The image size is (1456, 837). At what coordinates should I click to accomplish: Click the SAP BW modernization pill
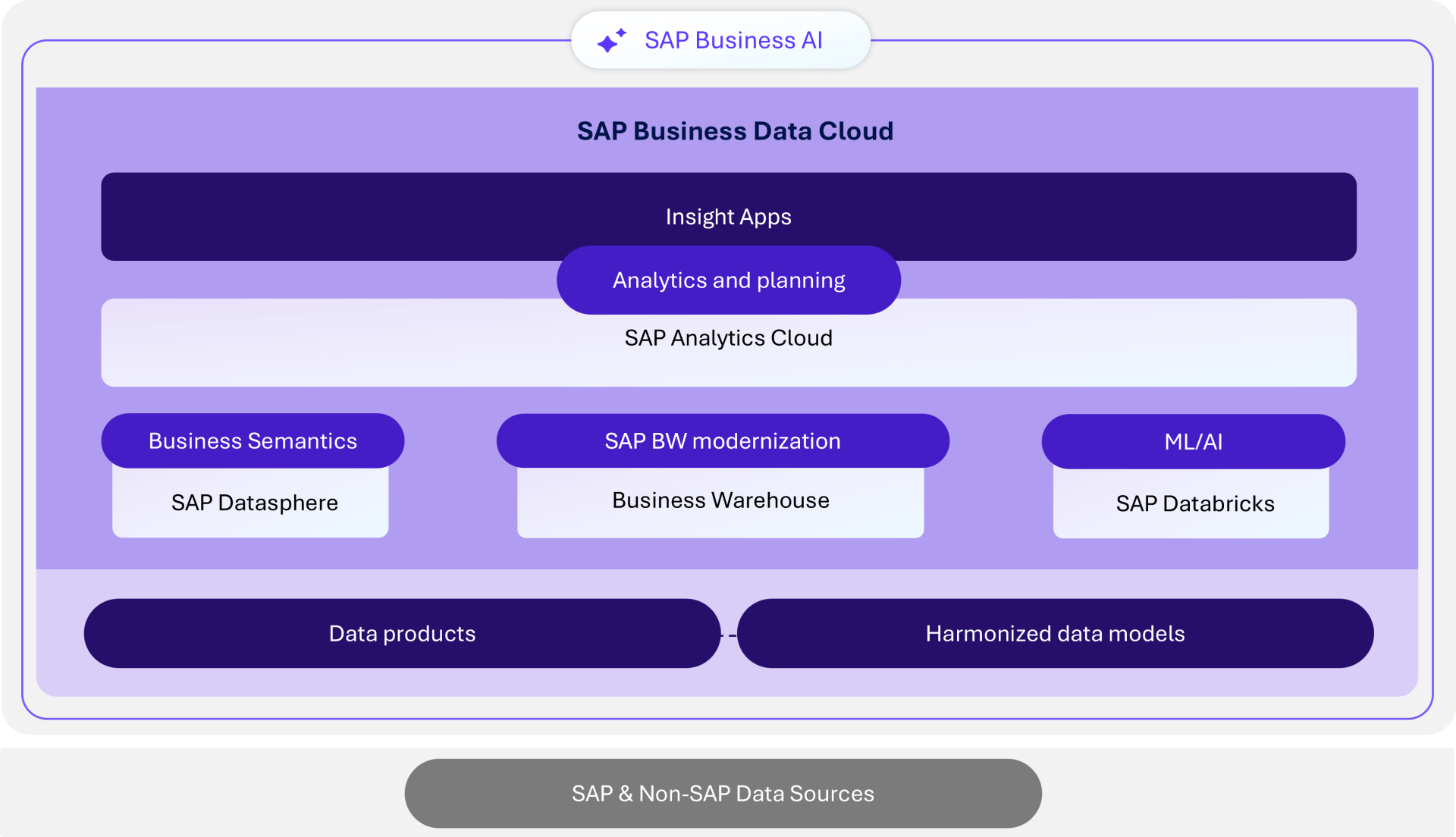(722, 440)
